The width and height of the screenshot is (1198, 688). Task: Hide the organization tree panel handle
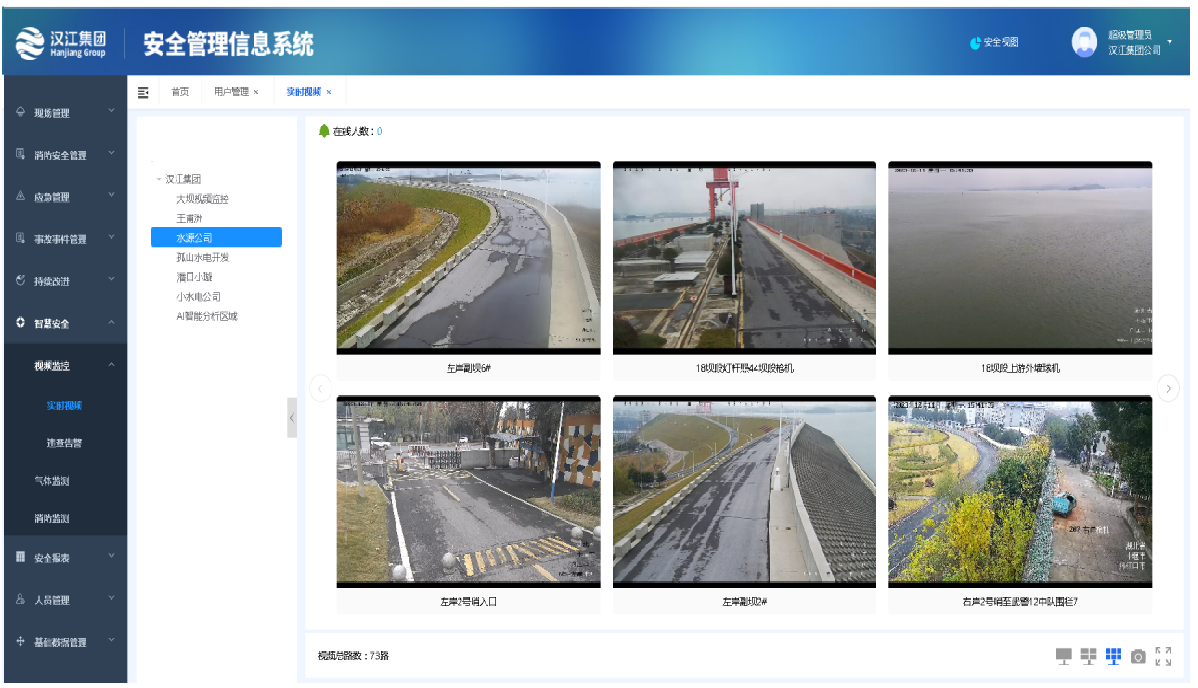pyautogui.click(x=292, y=417)
